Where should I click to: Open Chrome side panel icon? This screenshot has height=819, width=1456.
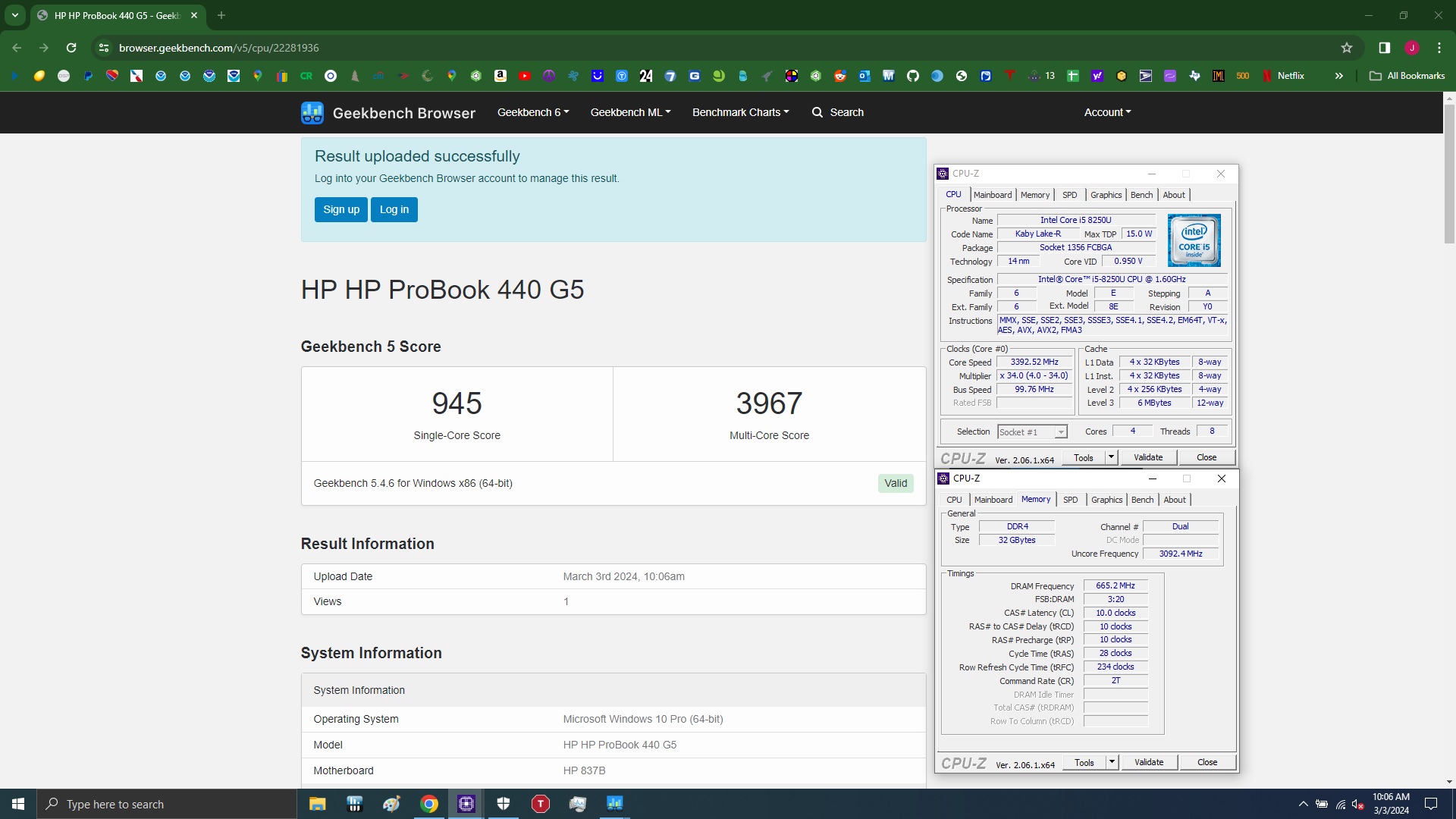pos(1385,48)
